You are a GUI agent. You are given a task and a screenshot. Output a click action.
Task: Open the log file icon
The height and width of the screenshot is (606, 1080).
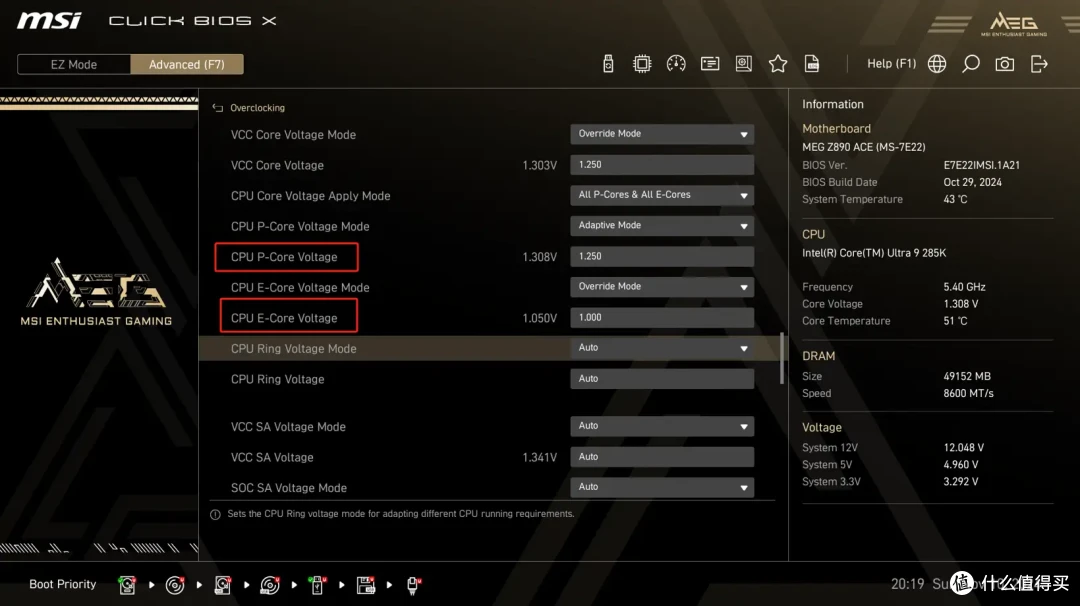[812, 64]
